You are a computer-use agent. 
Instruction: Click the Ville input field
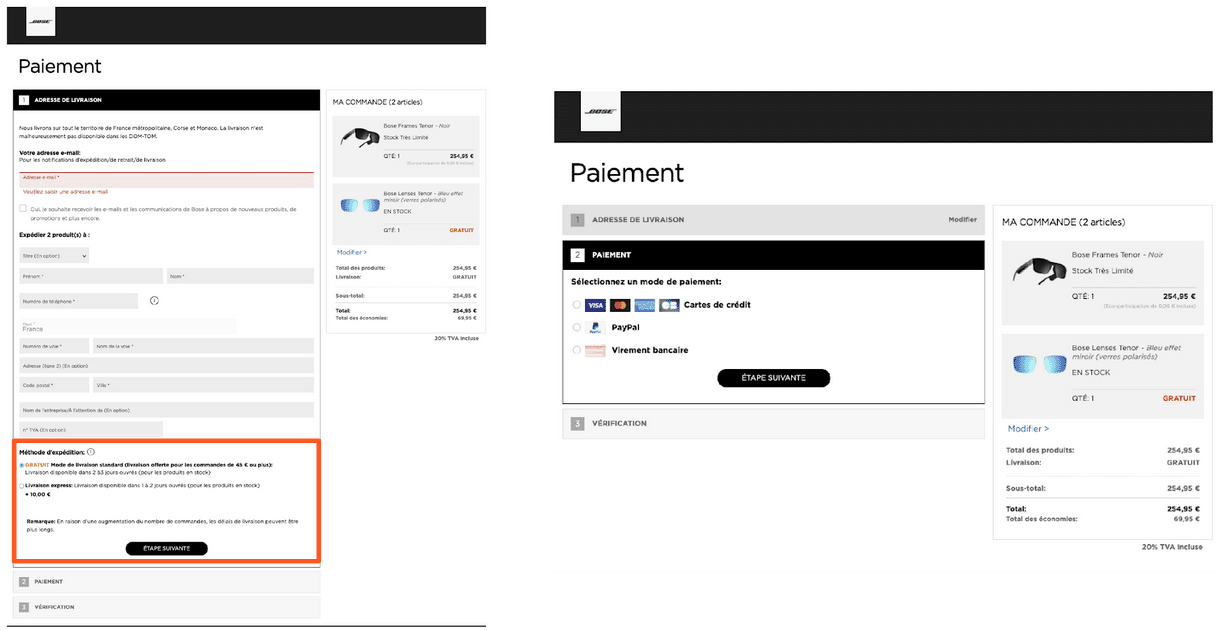tap(203, 385)
